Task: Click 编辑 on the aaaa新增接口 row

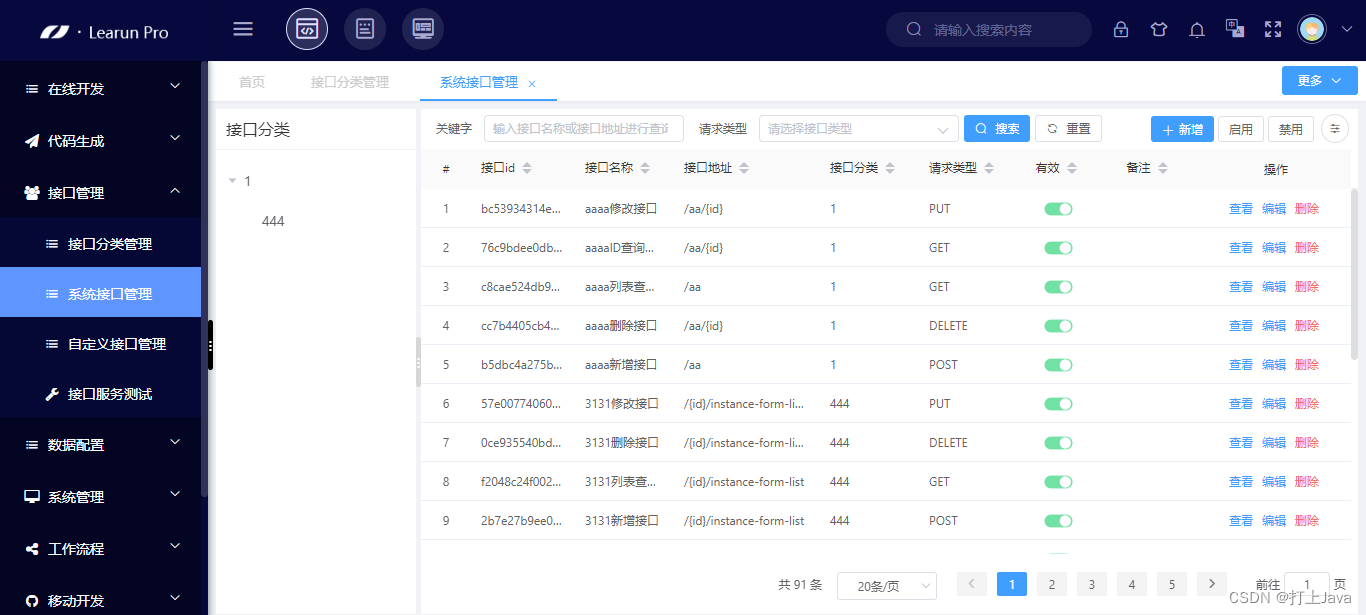Action: point(1274,364)
